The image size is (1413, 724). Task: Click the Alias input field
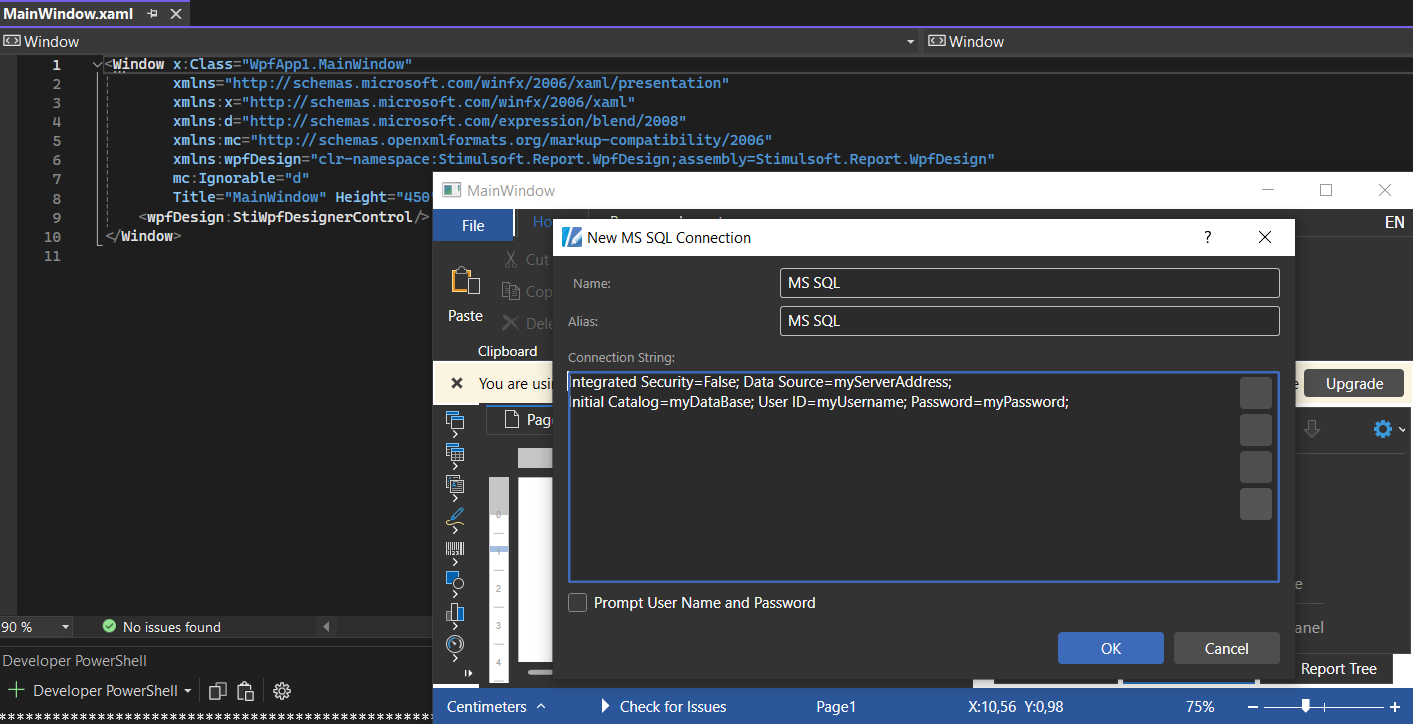[x=1029, y=321]
